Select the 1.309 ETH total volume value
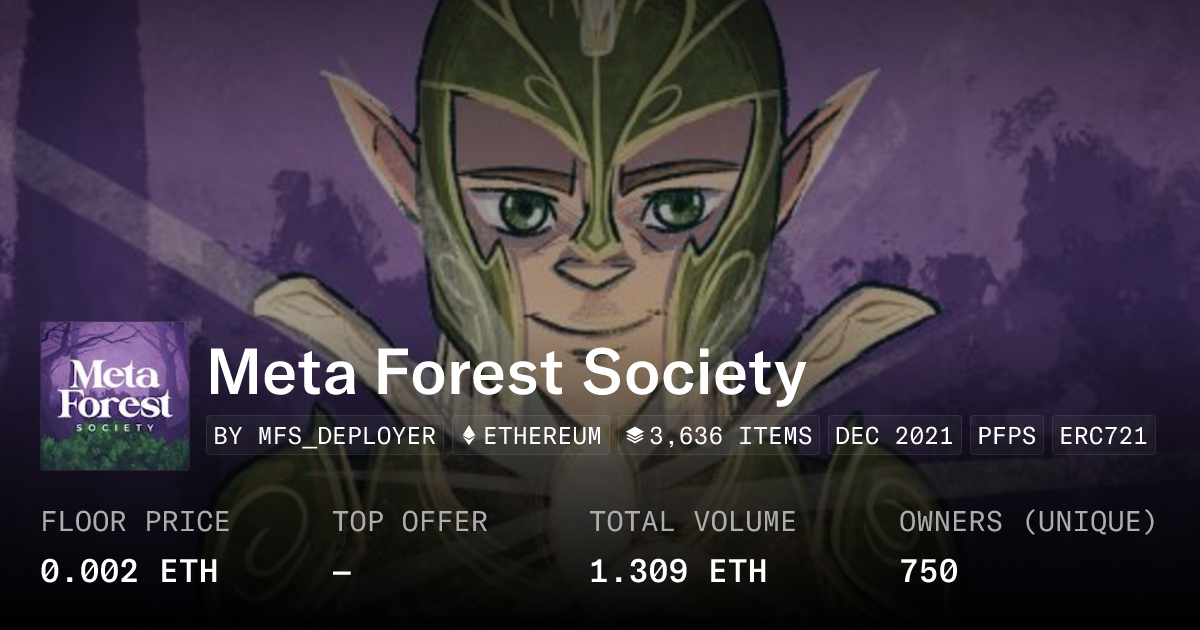This screenshot has width=1200, height=630. pos(678,571)
